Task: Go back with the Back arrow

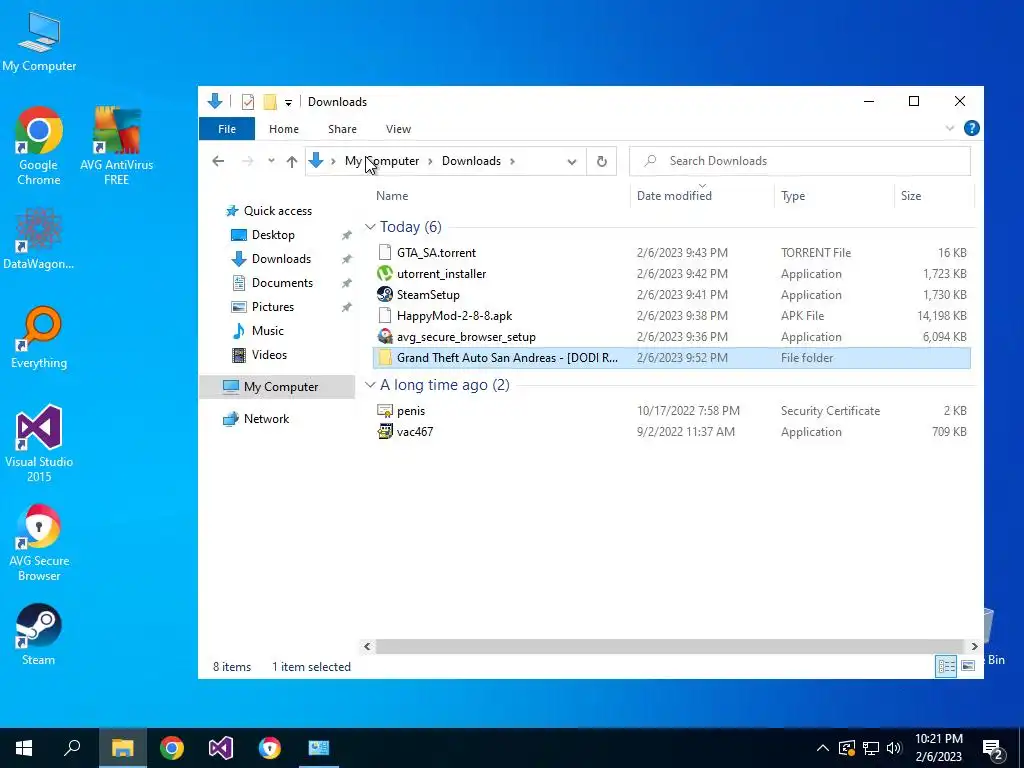Action: (218, 161)
